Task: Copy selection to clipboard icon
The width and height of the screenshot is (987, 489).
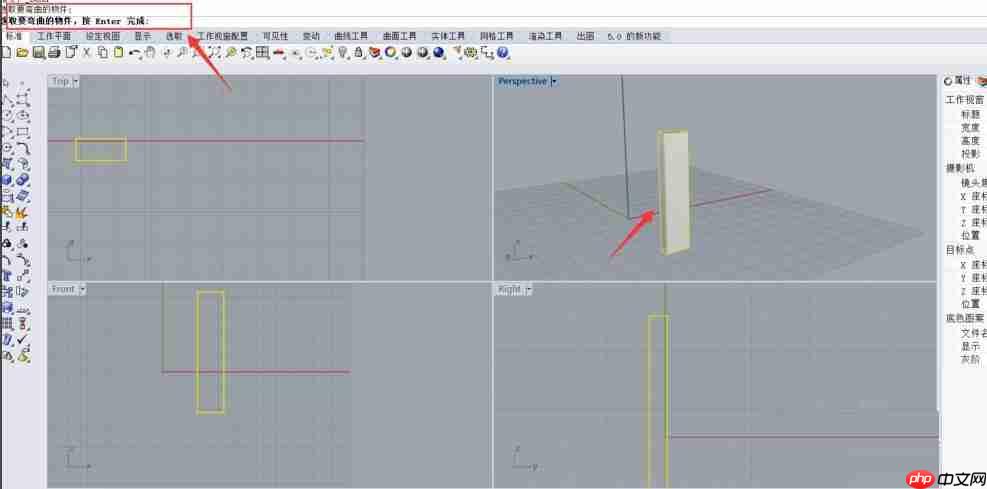Action: coord(103,52)
